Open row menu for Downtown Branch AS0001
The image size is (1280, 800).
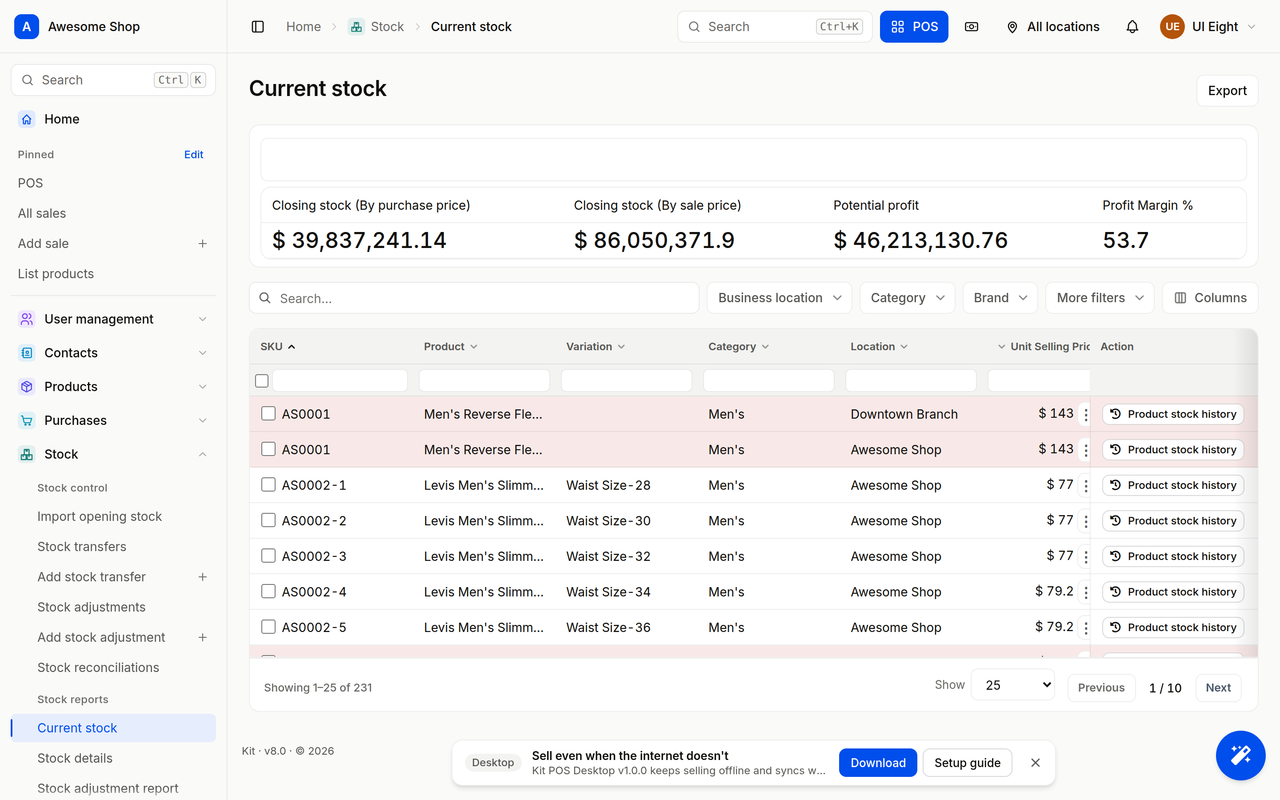click(1086, 415)
